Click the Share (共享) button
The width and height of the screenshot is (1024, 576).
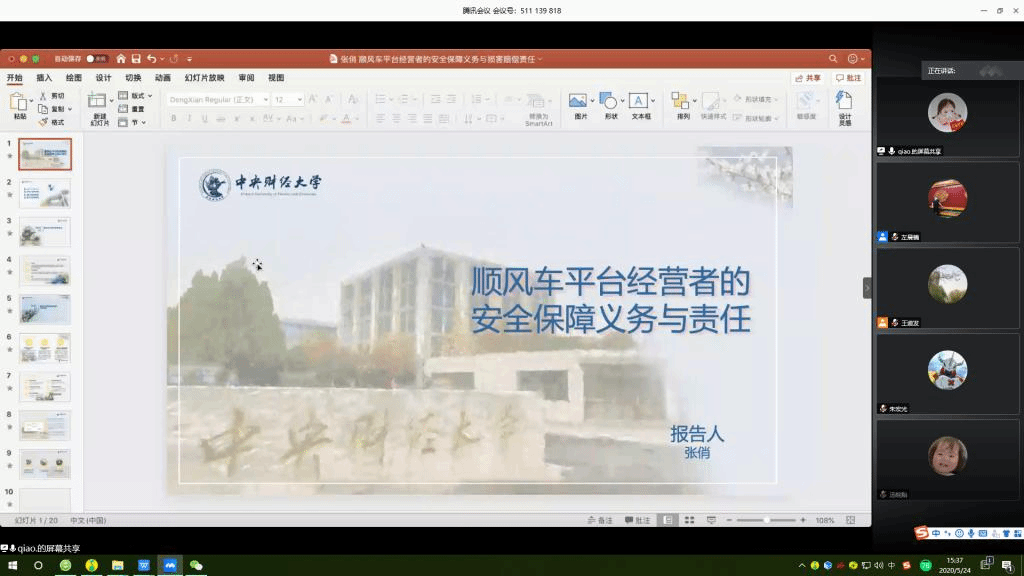(808, 78)
